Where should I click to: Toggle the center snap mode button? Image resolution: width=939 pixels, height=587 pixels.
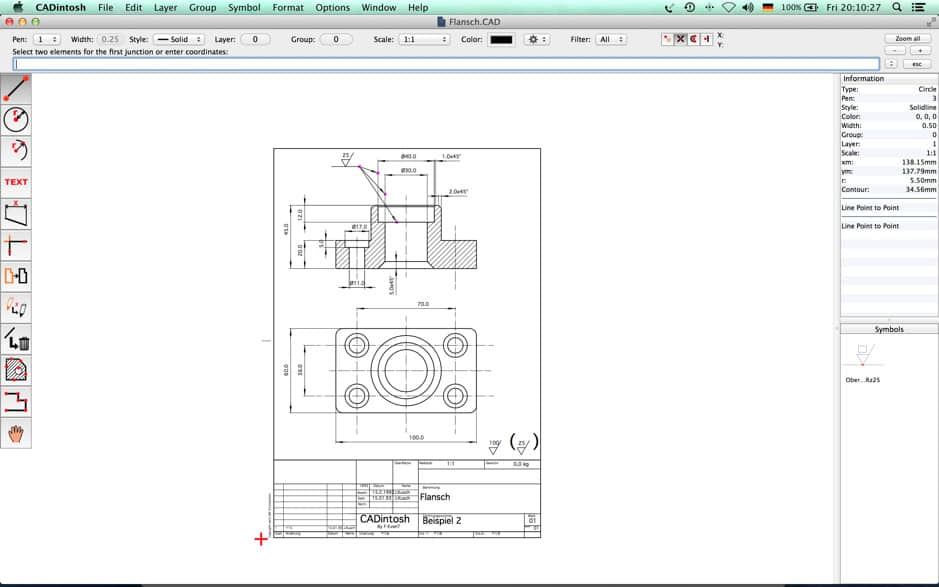point(693,39)
